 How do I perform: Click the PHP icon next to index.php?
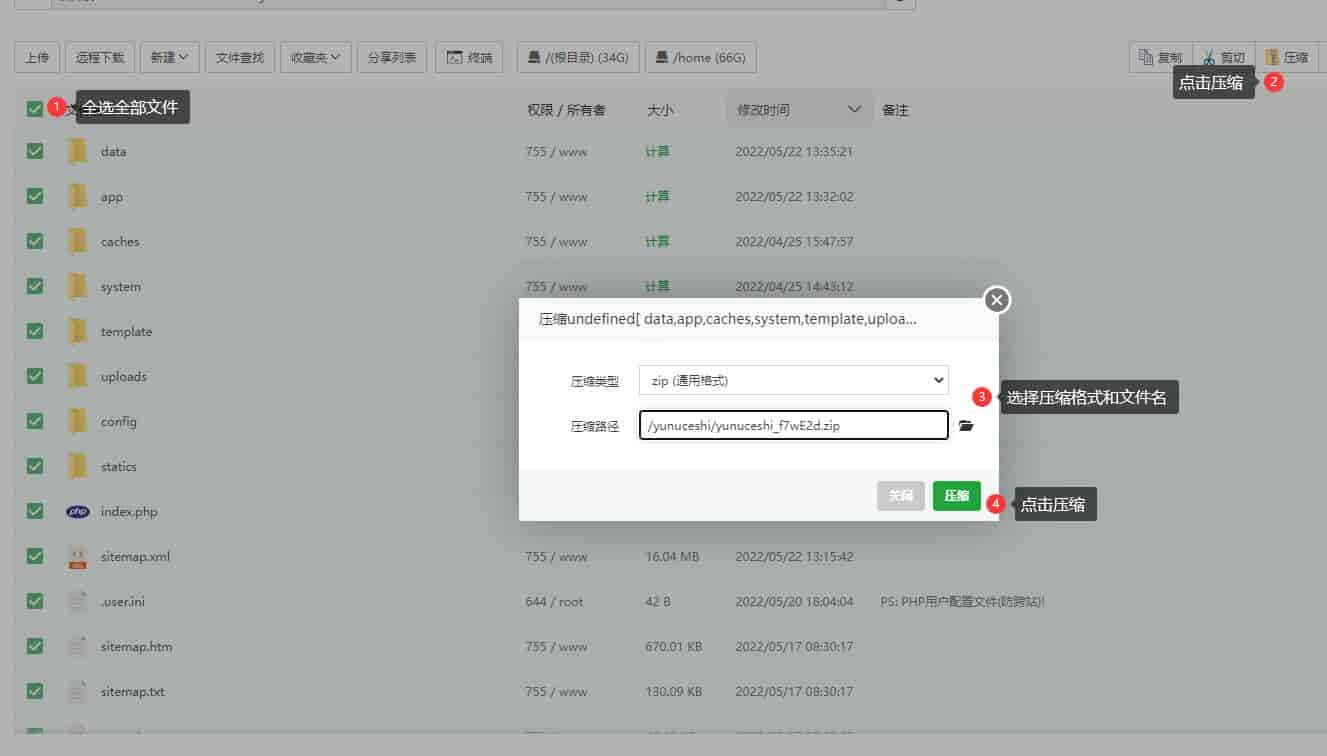[x=77, y=511]
